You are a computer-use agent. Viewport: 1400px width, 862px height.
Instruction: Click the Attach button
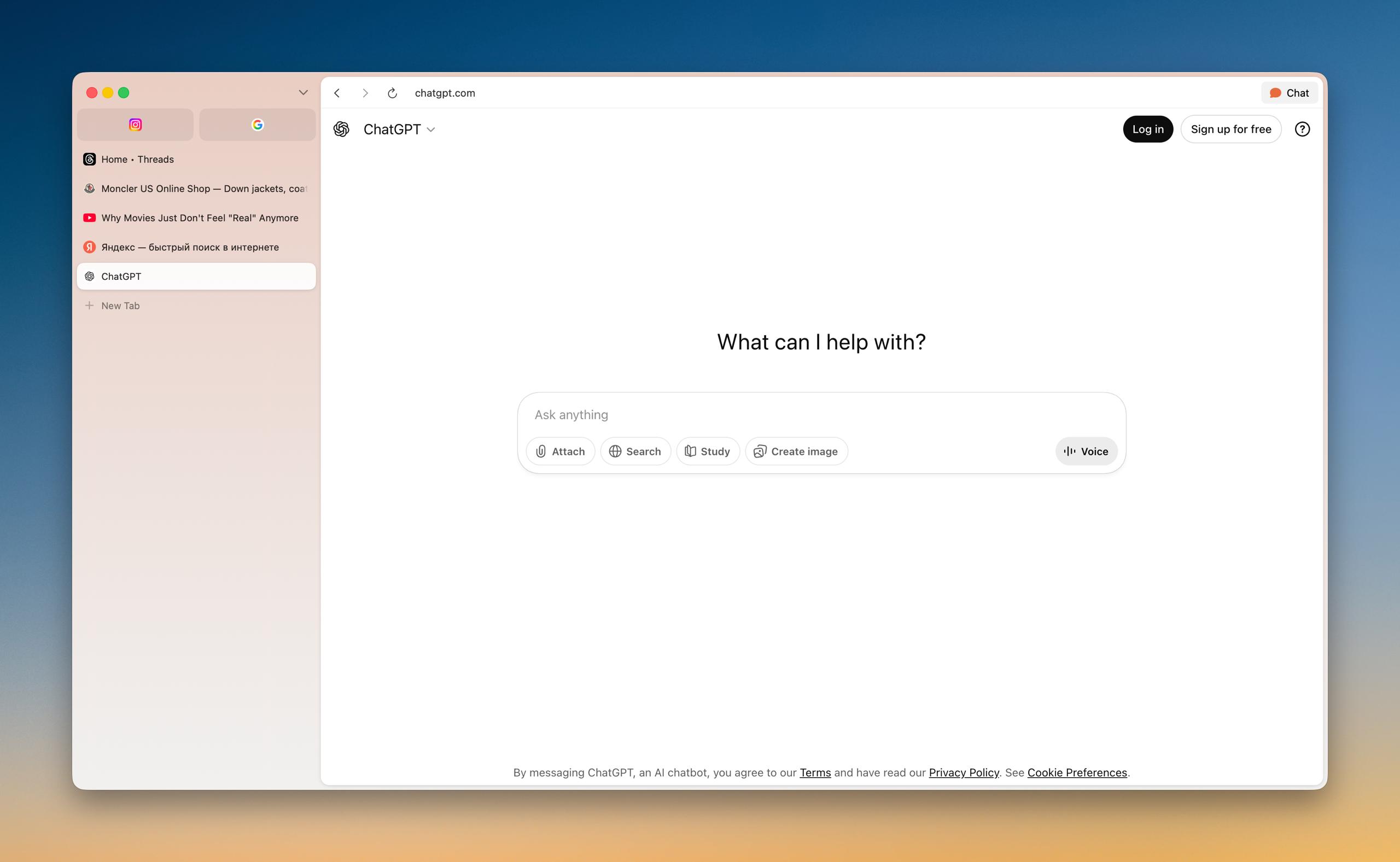(560, 451)
